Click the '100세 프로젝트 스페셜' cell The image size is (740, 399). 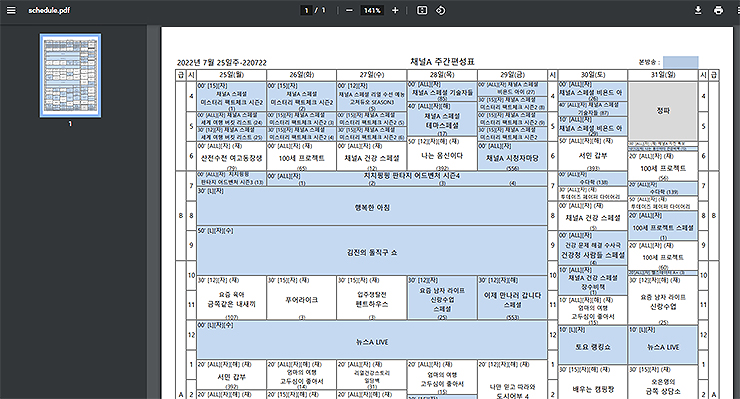click(x=663, y=227)
